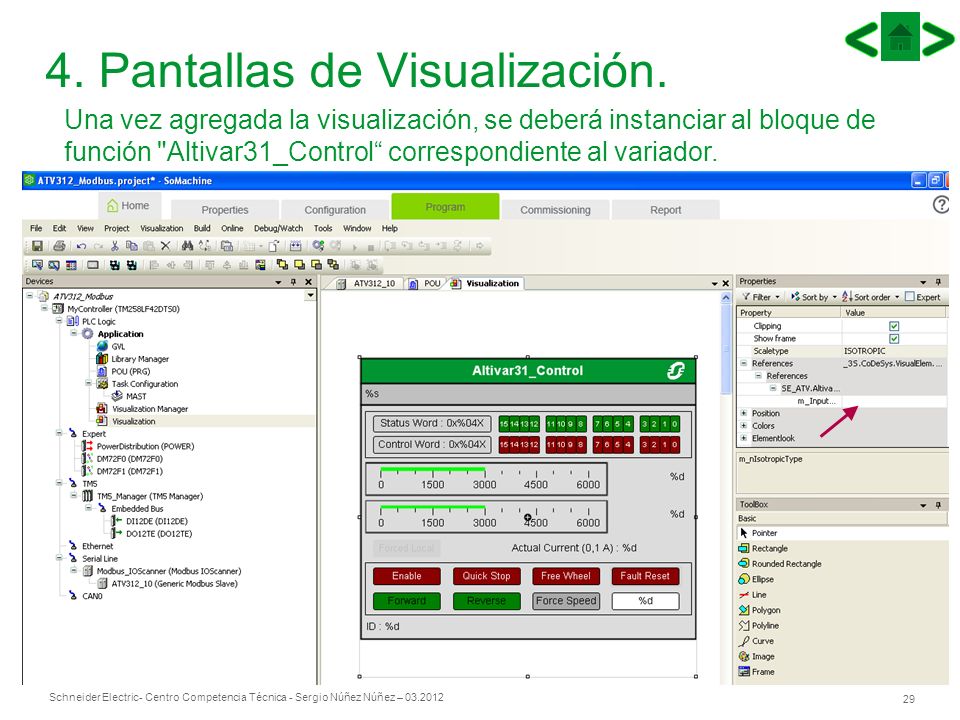Click the Free Wheel button
Viewport: 960px width, 720px height.
566,576
